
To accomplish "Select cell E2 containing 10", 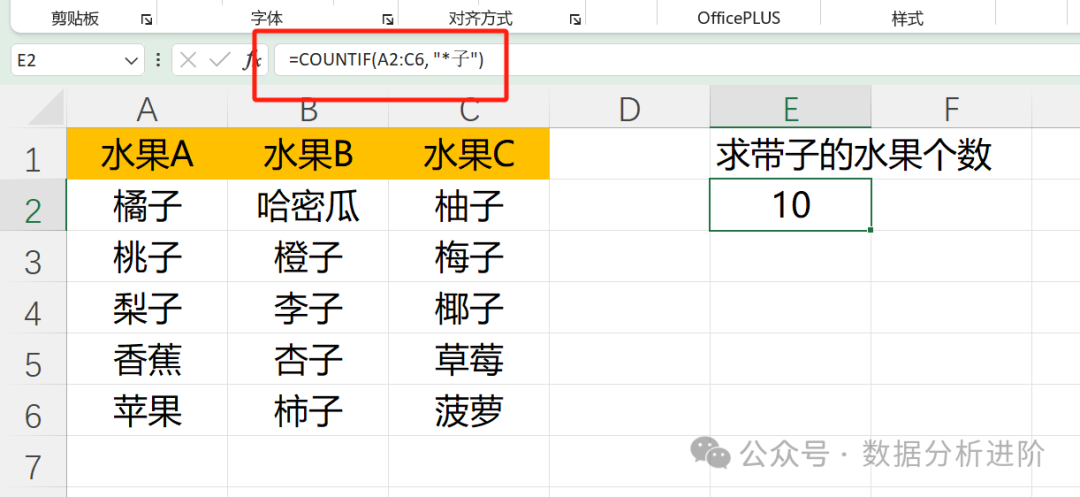I will click(790, 205).
